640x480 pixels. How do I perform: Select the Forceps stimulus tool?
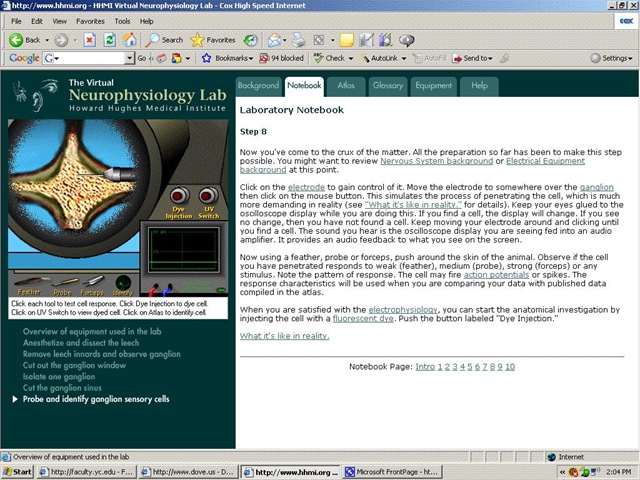pos(93,285)
